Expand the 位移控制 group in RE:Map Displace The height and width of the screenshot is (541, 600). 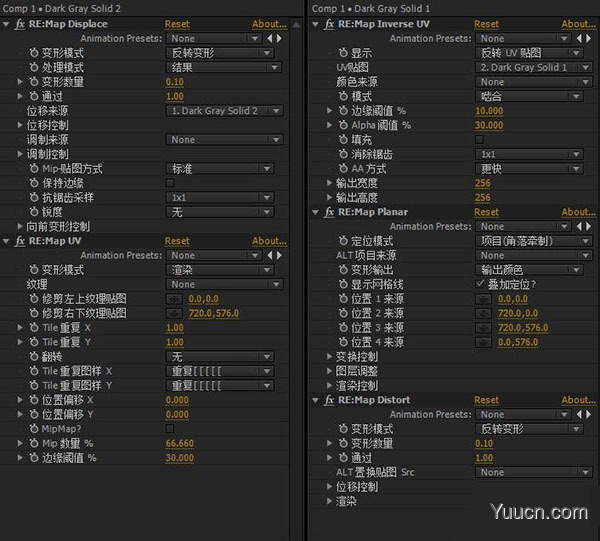20,125
